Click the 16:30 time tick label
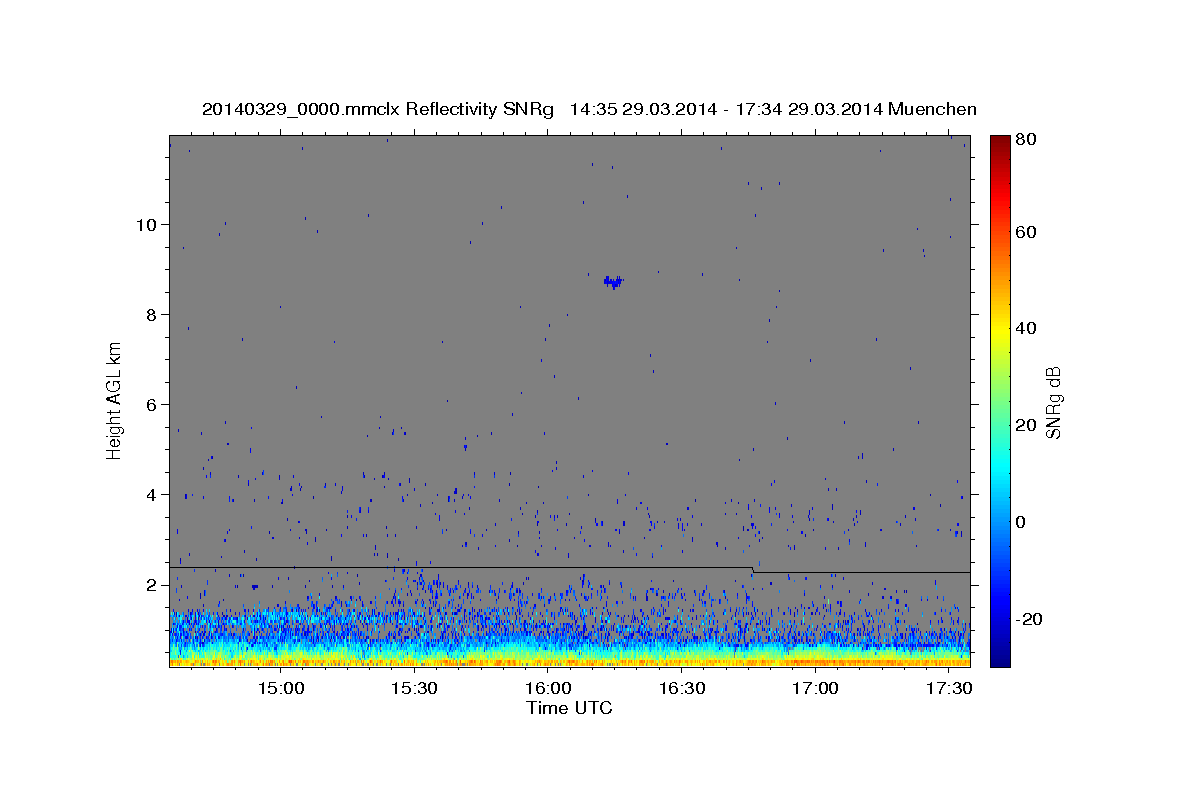 click(681, 689)
